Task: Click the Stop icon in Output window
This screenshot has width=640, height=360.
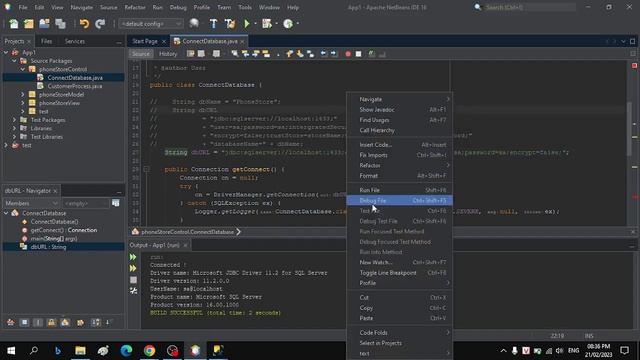Action: 133,280
